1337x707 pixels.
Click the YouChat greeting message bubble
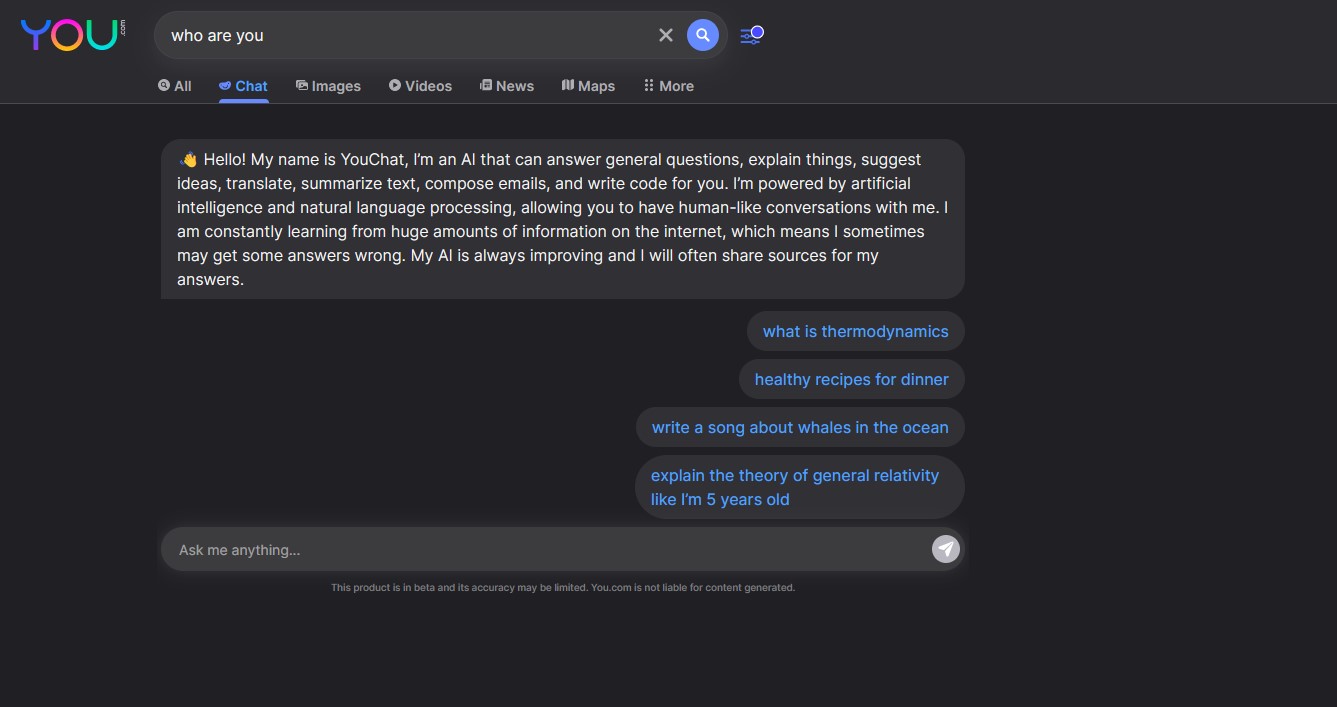tap(563, 219)
